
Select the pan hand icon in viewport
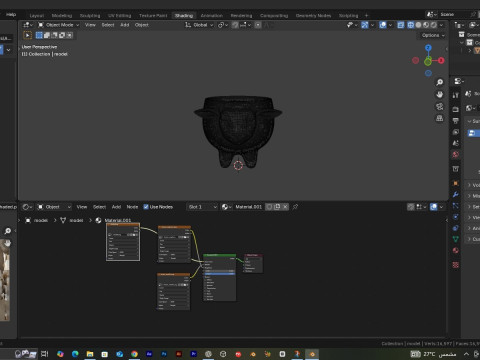(x=440, y=95)
